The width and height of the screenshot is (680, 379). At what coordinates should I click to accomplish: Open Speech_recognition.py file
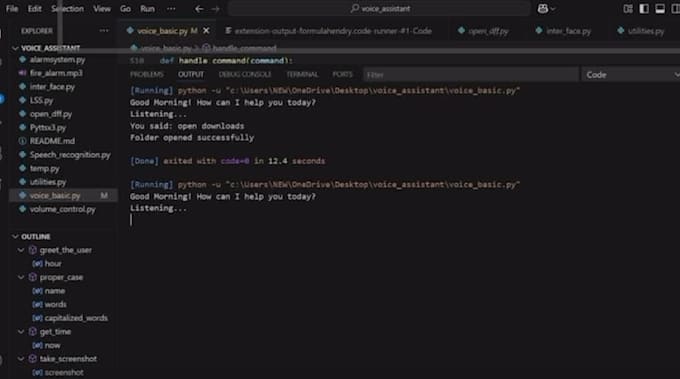(70, 155)
